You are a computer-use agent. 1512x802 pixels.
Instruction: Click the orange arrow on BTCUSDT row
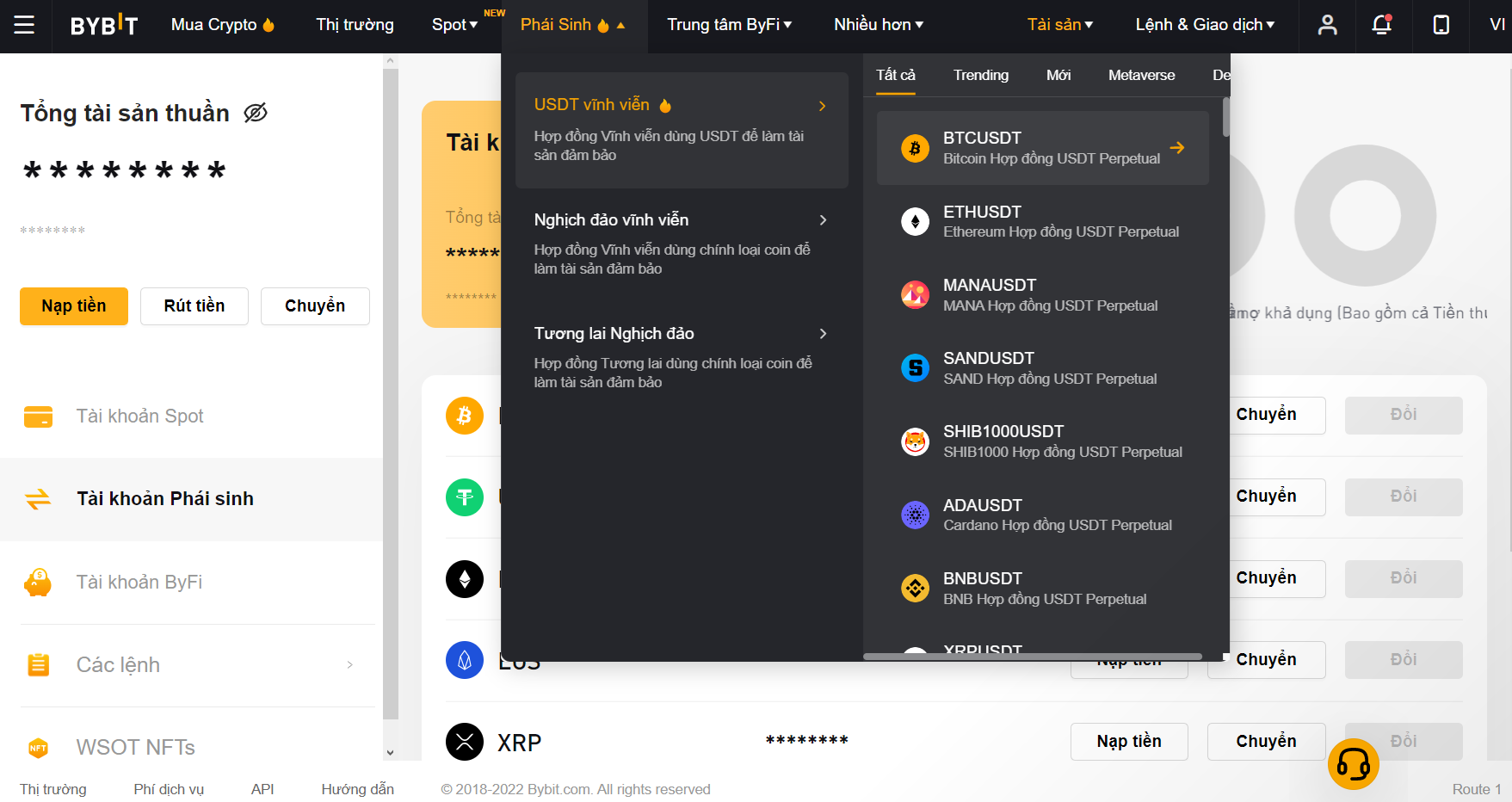(x=1177, y=148)
